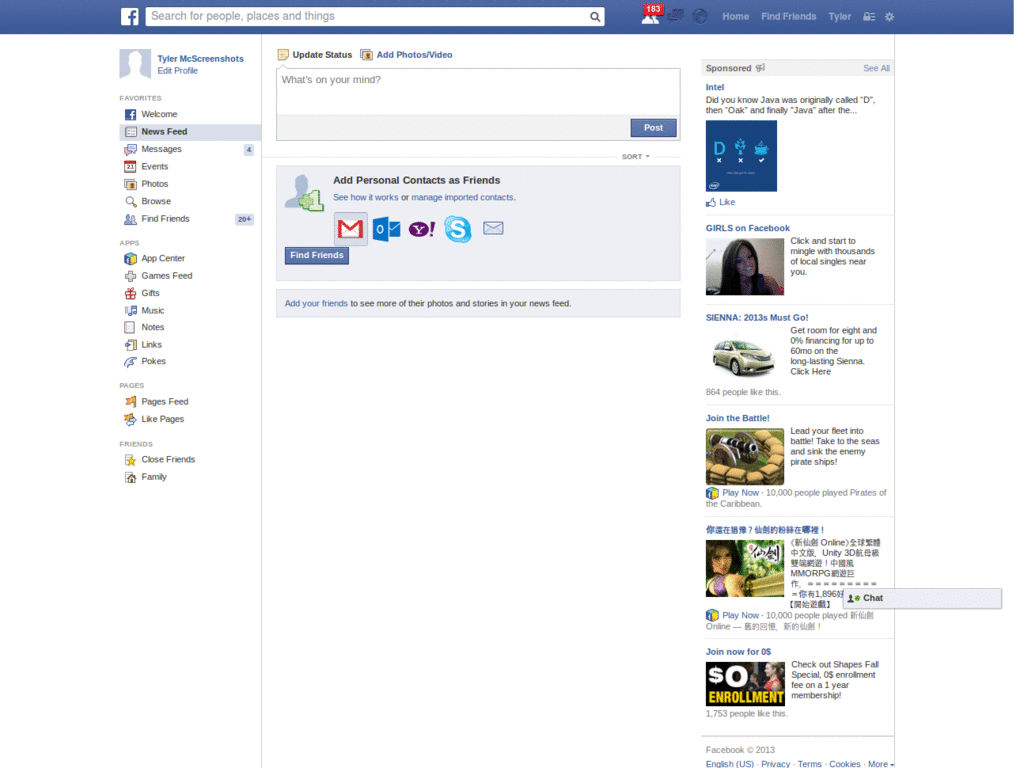The height and width of the screenshot is (768, 1024).
Task: Open Join the Battle! ad title
Action: click(x=737, y=419)
